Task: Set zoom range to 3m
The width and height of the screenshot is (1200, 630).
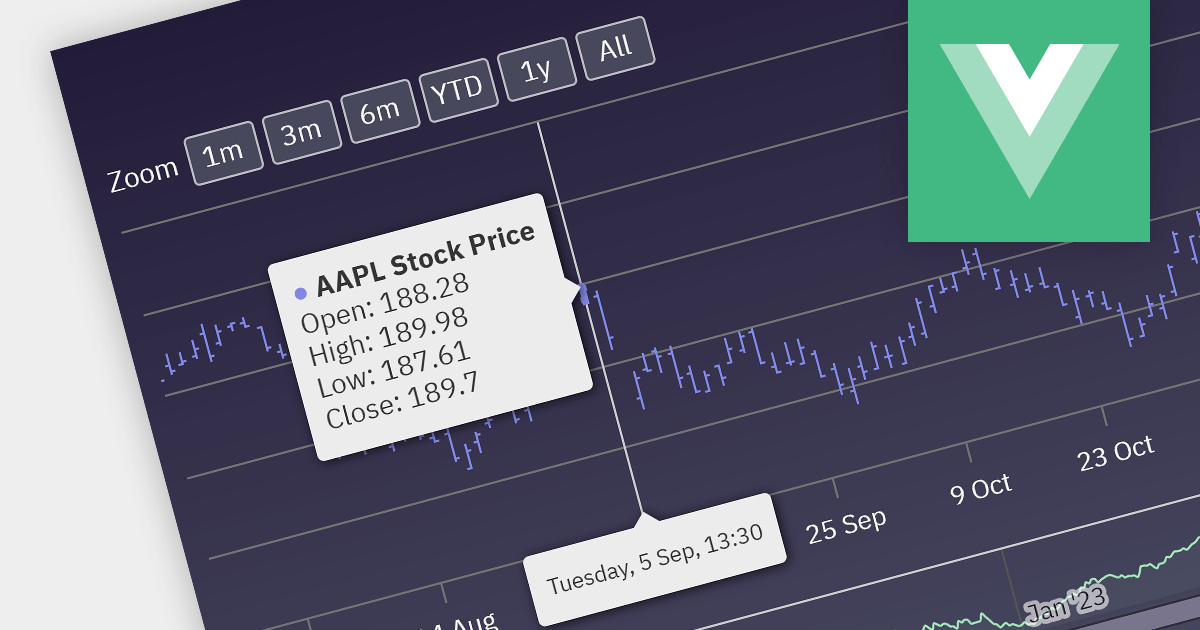Action: pyautogui.click(x=301, y=131)
